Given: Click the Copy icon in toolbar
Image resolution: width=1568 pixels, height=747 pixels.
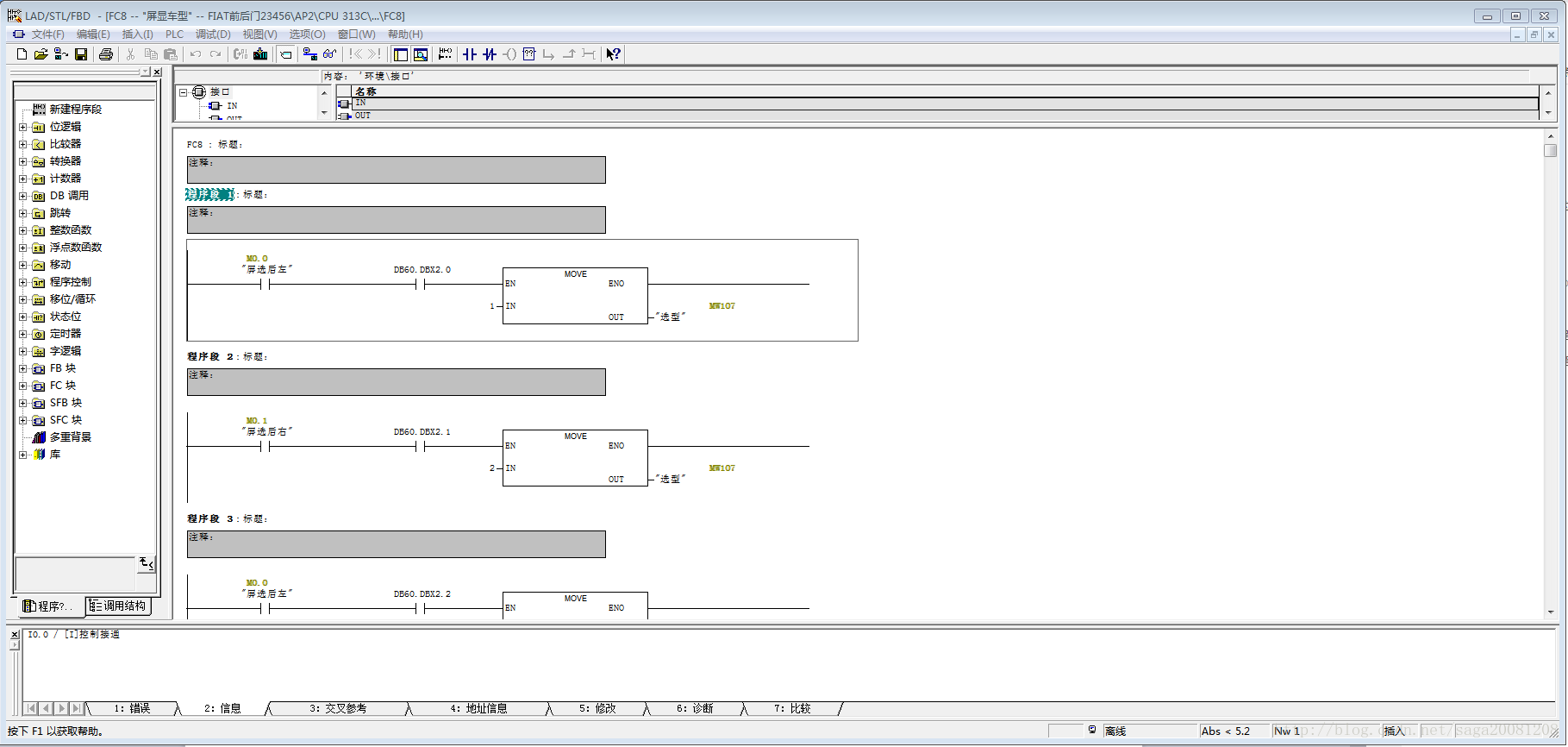Looking at the screenshot, I should point(151,54).
